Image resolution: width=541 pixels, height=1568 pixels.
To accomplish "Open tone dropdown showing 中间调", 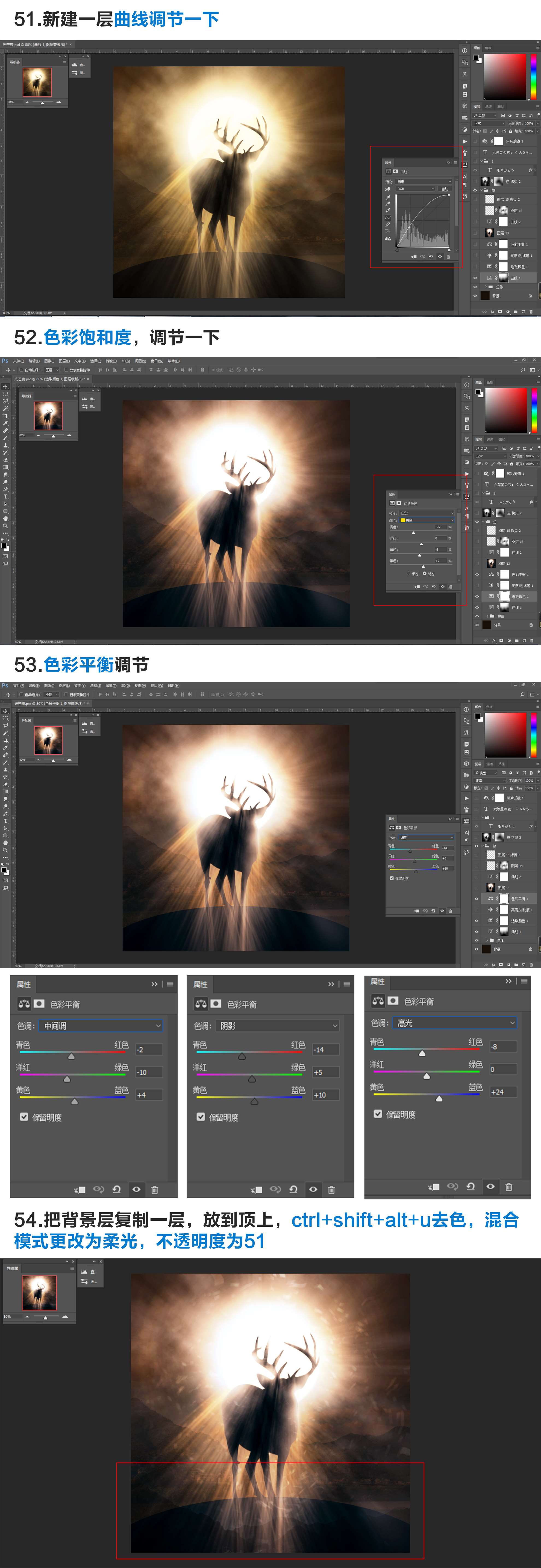I will (x=101, y=1026).
